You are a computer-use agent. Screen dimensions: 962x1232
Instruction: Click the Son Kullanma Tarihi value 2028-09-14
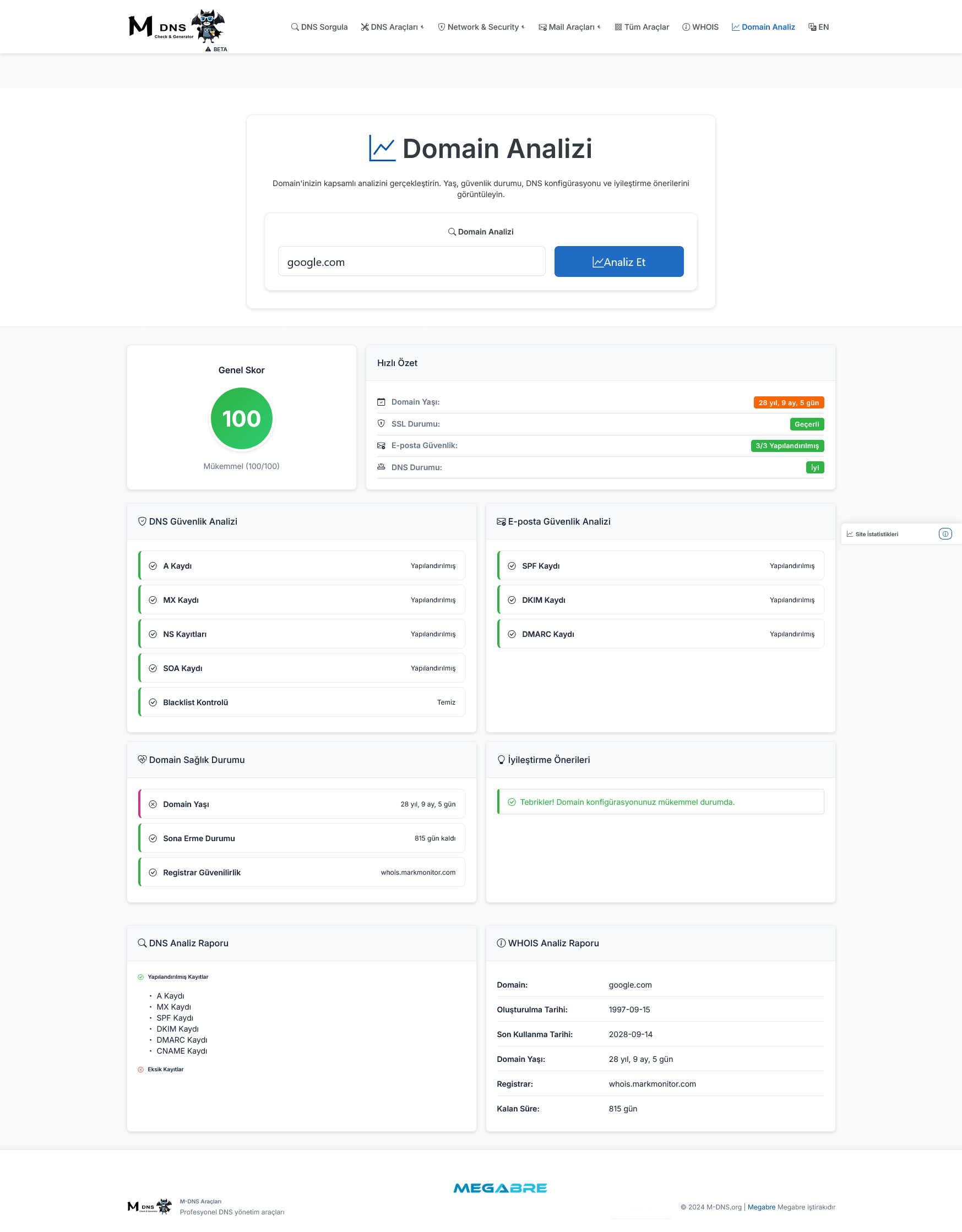pyautogui.click(x=631, y=1034)
